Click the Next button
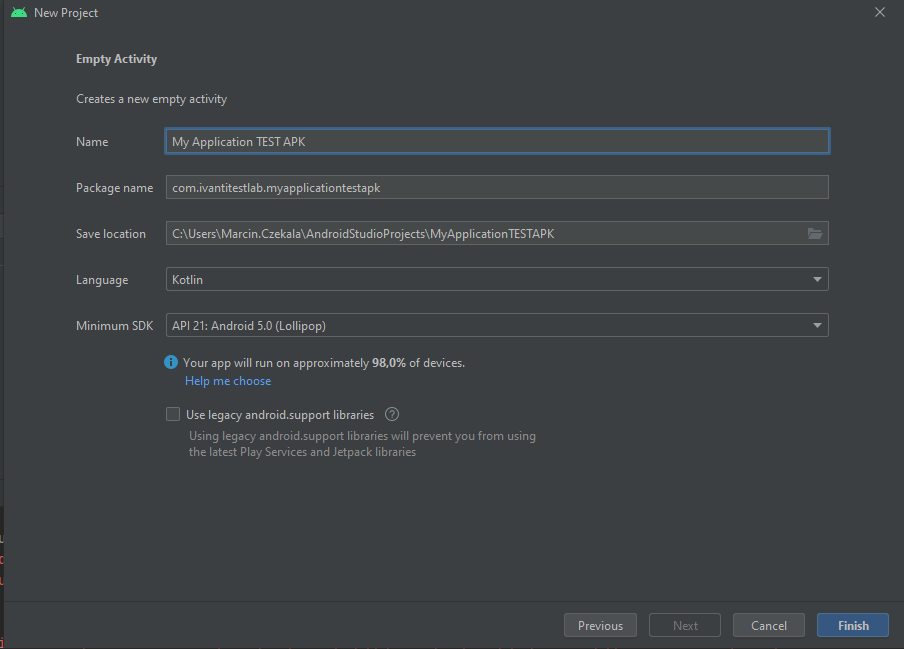904x649 pixels. point(684,624)
